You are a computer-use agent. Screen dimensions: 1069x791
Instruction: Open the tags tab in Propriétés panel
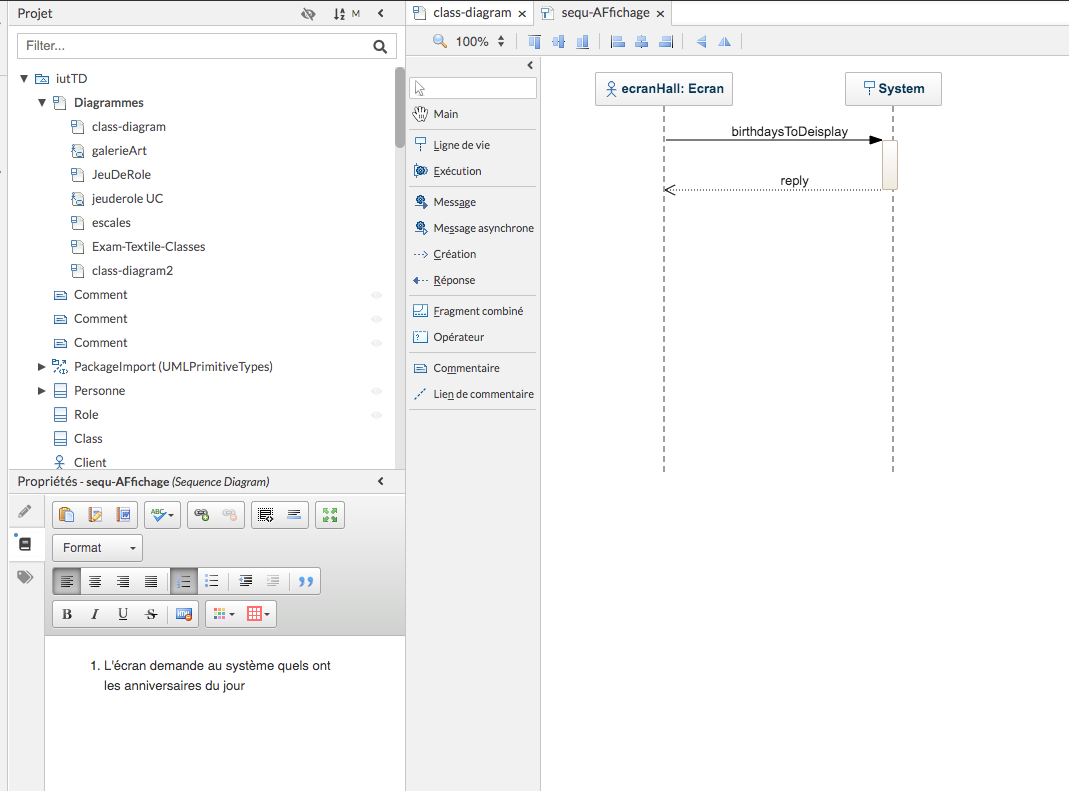[x=25, y=577]
